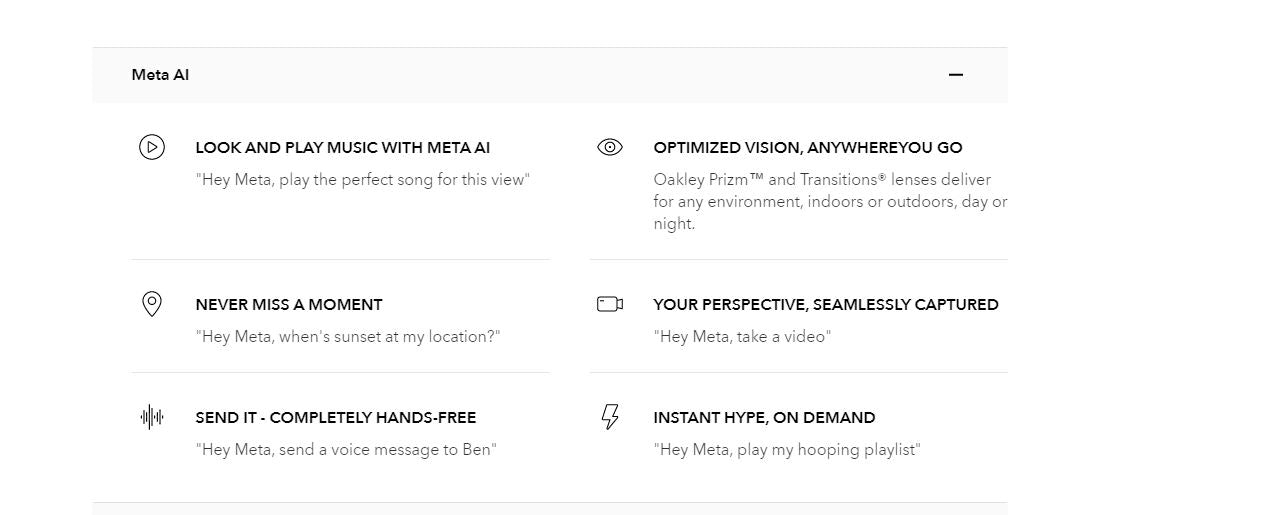This screenshot has height=515, width=1261.
Task: Click the video camera icon
Action: [x=609, y=304]
